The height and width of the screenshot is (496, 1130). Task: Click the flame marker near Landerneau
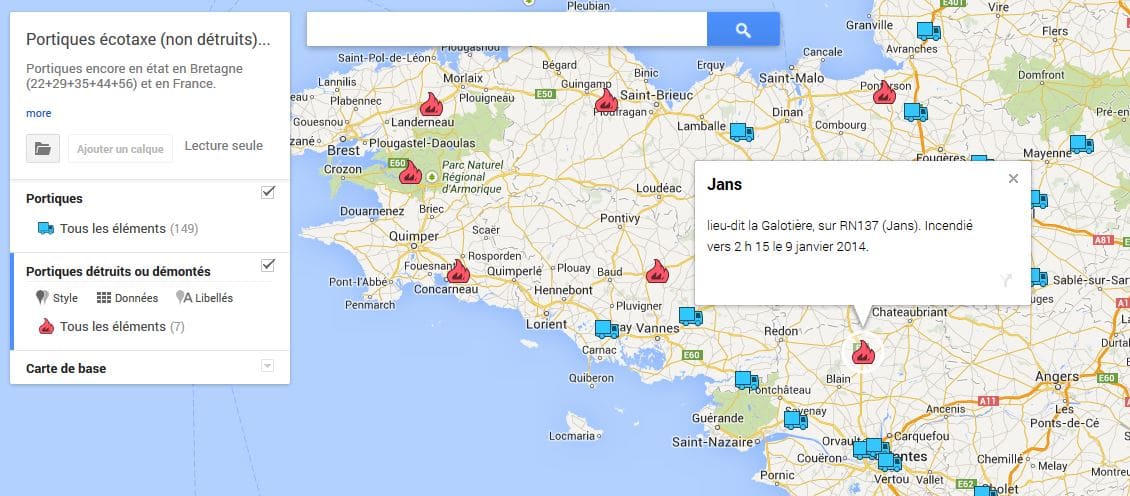coord(431,104)
